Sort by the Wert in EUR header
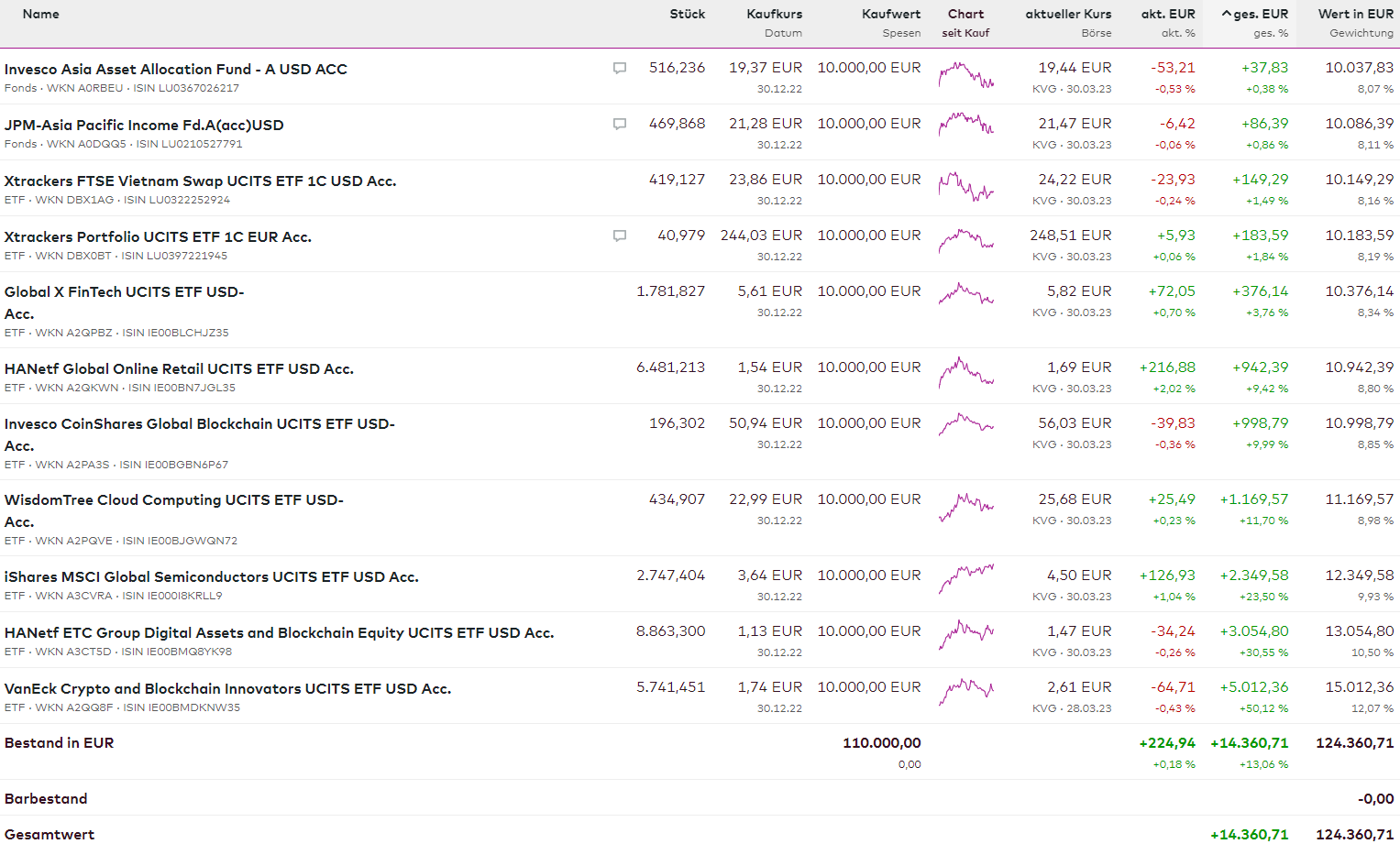The image size is (1400, 844). 1355,14
